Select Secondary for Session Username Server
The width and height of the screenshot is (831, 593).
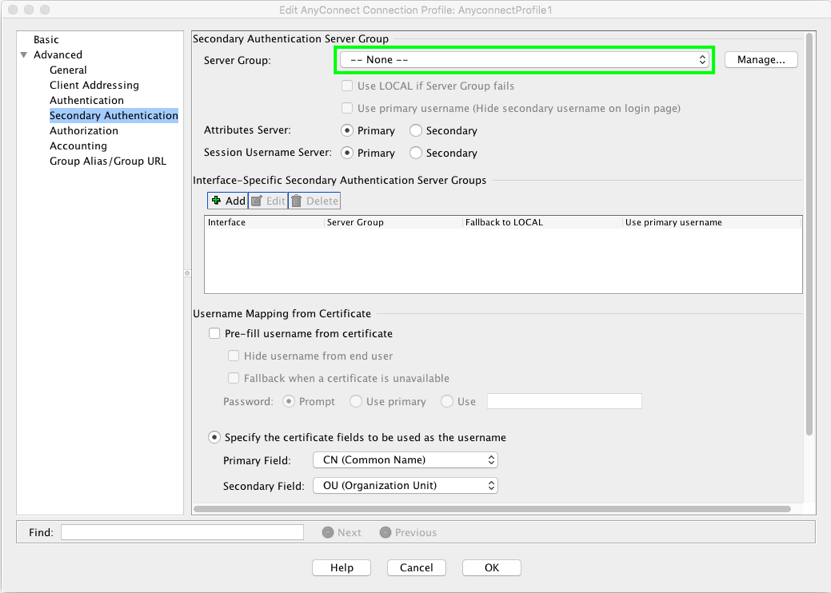pos(416,154)
